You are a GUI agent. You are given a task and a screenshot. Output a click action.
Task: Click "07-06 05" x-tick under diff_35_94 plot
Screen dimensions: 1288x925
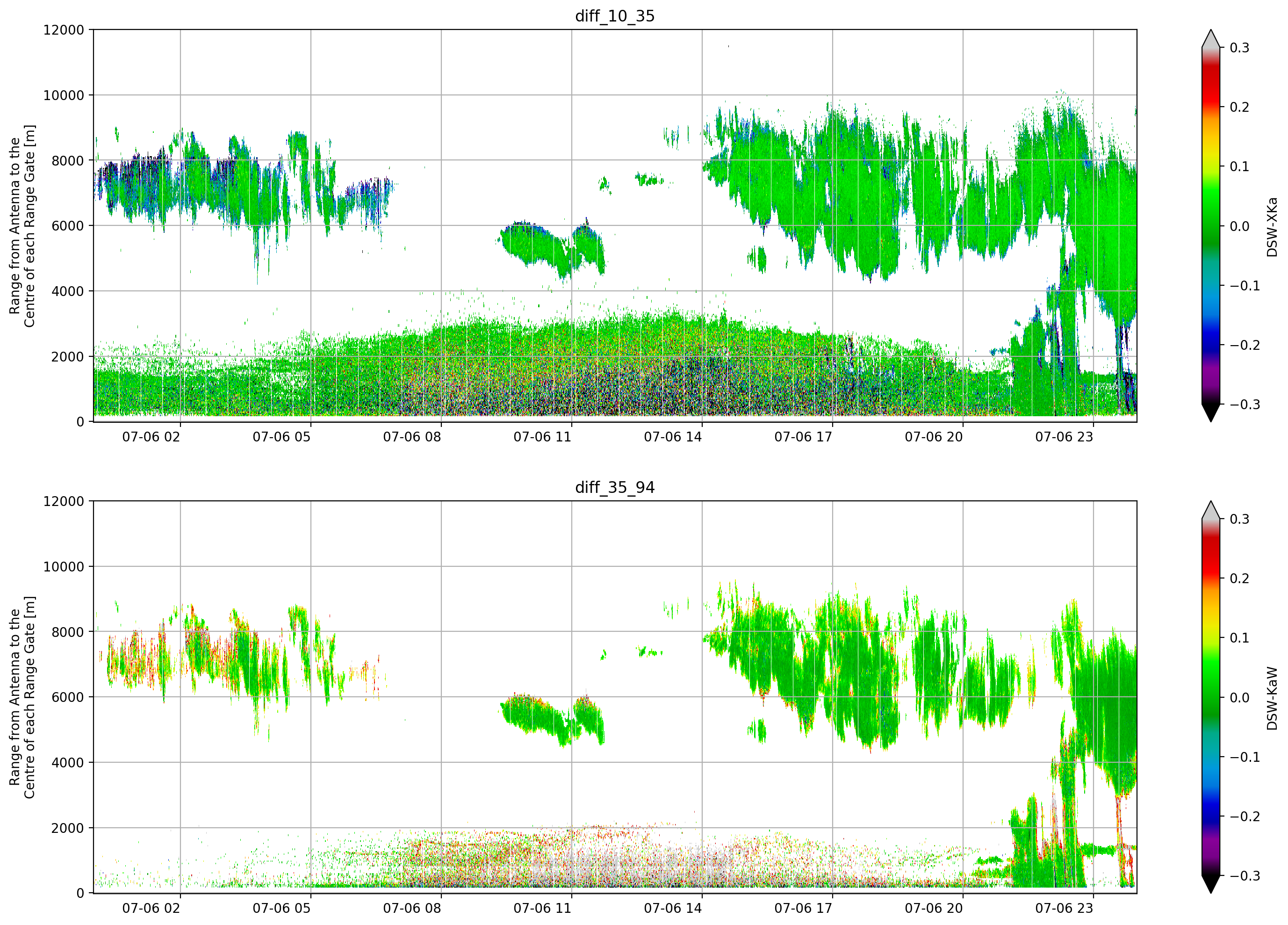click(x=282, y=909)
